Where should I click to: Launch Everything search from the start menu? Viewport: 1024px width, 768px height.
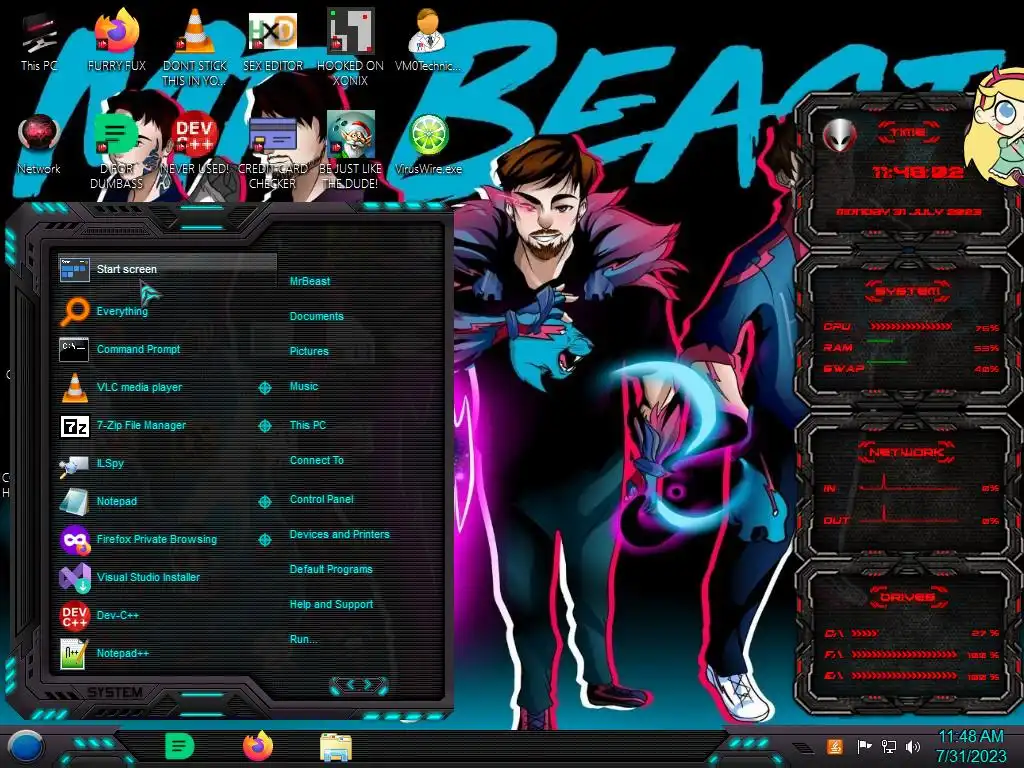pos(121,311)
